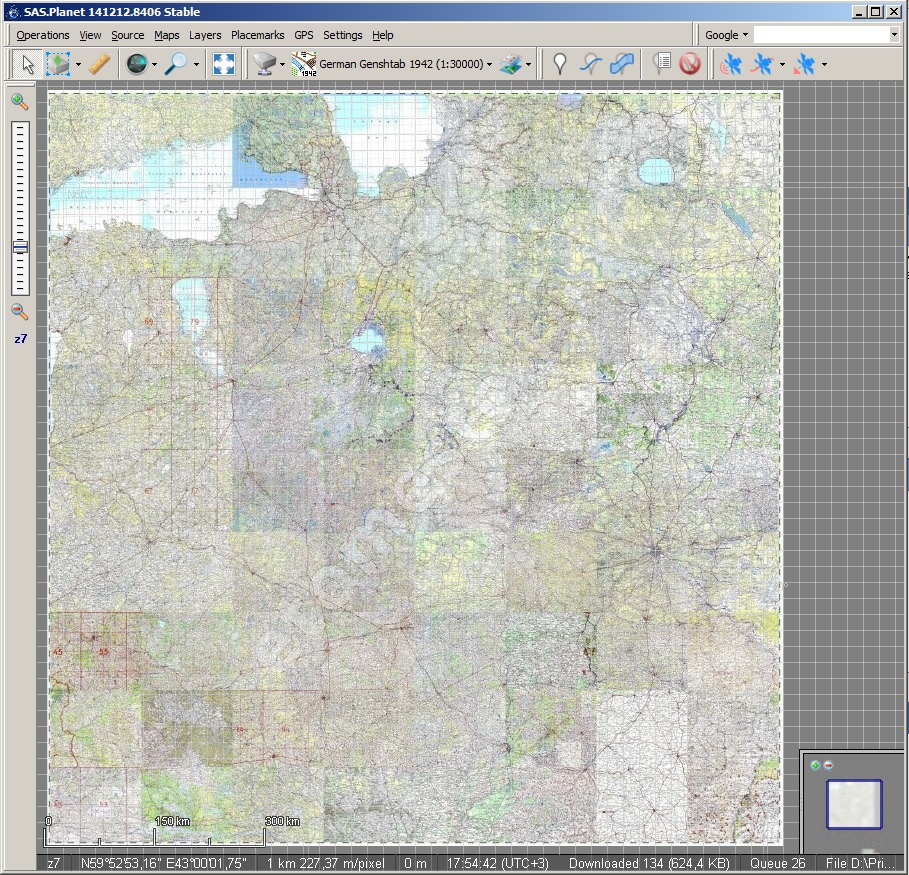This screenshot has height=875, width=909.
Task: Open the Google search provider dropdown
Action: pos(726,35)
